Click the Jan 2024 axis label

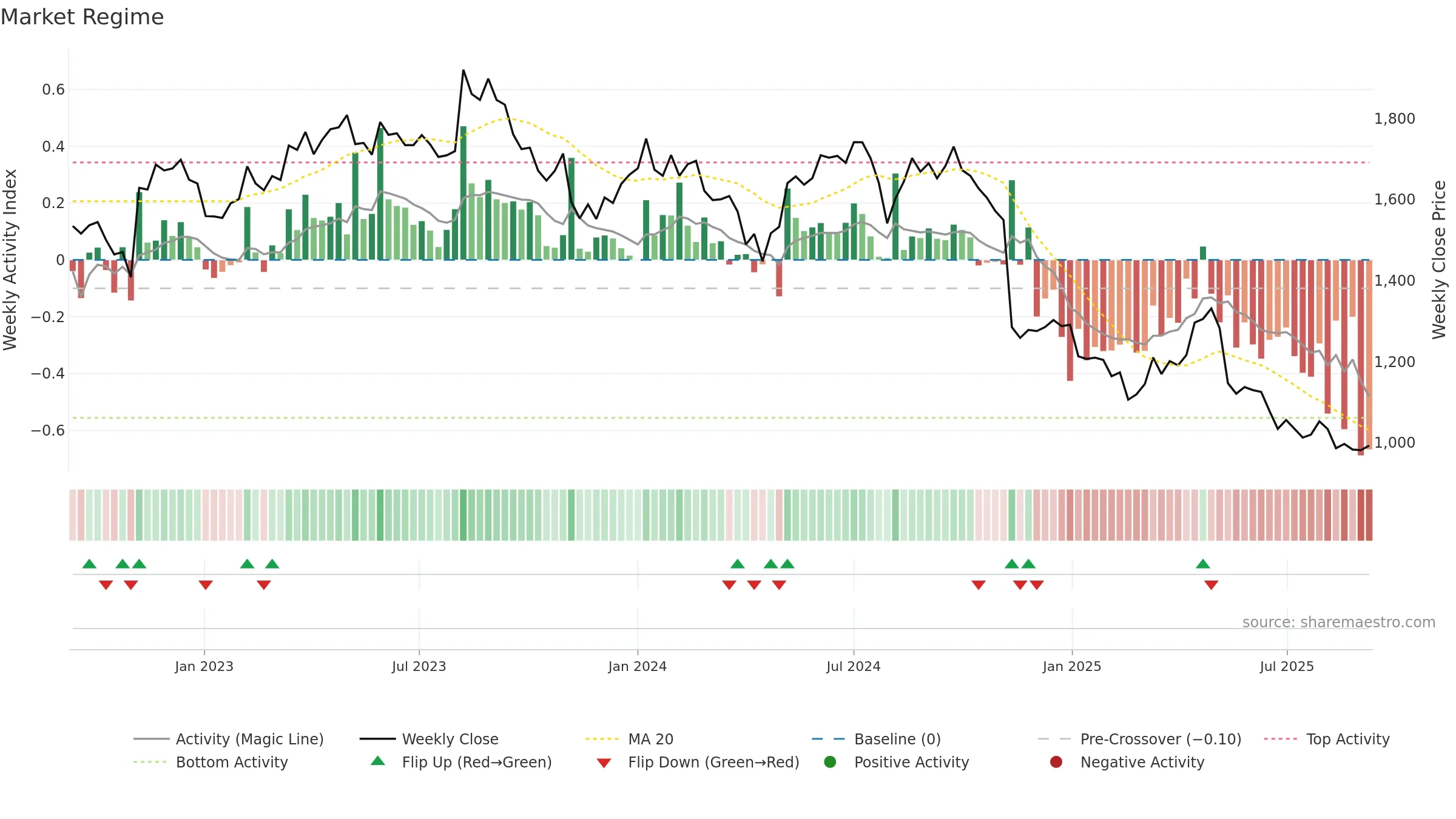pyautogui.click(x=638, y=666)
